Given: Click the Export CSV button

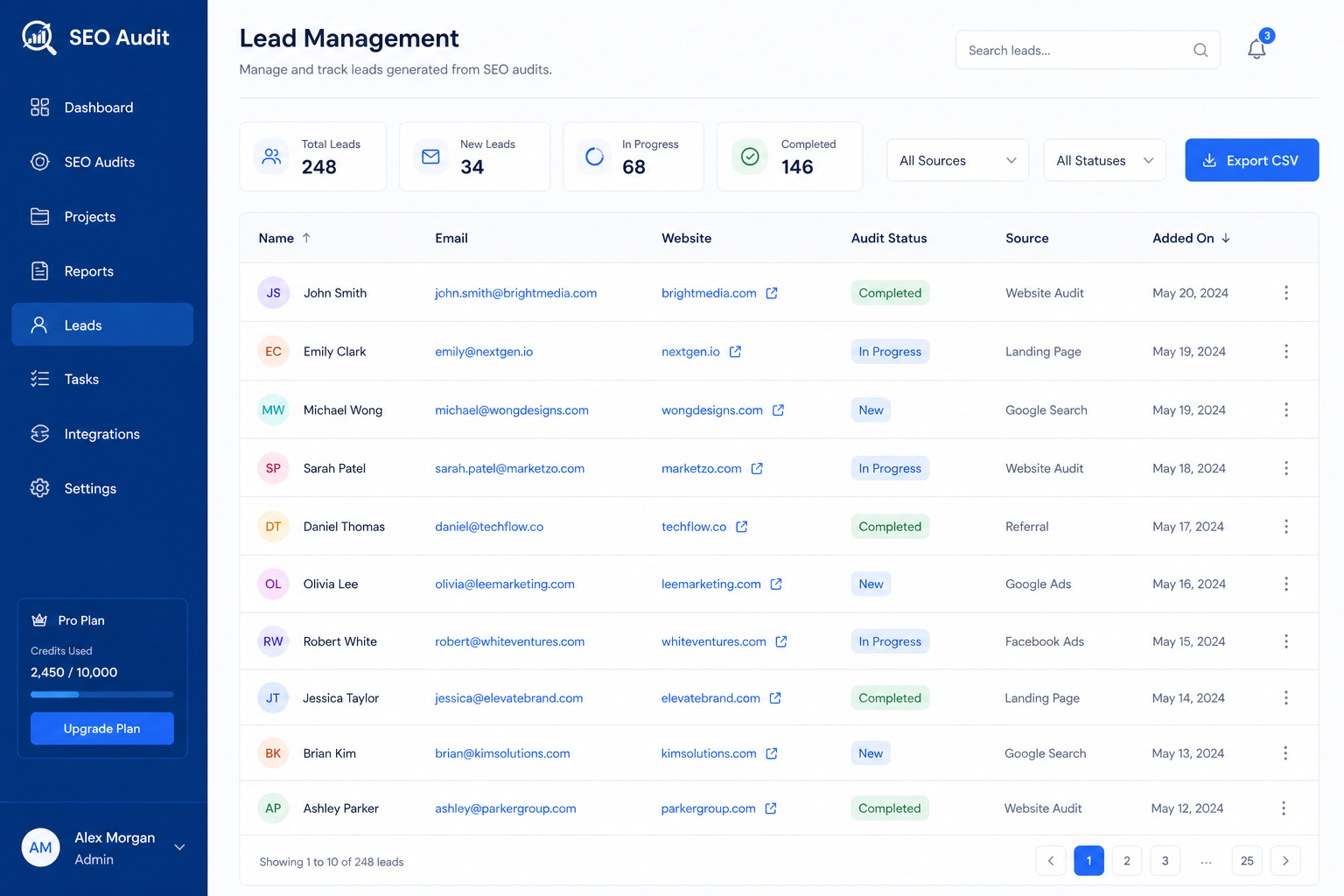Looking at the screenshot, I should point(1252,160).
